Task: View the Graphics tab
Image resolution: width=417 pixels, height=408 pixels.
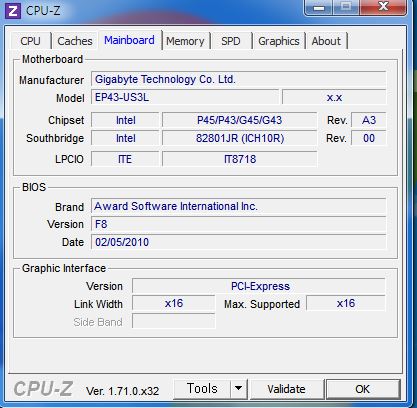Action: click(279, 41)
